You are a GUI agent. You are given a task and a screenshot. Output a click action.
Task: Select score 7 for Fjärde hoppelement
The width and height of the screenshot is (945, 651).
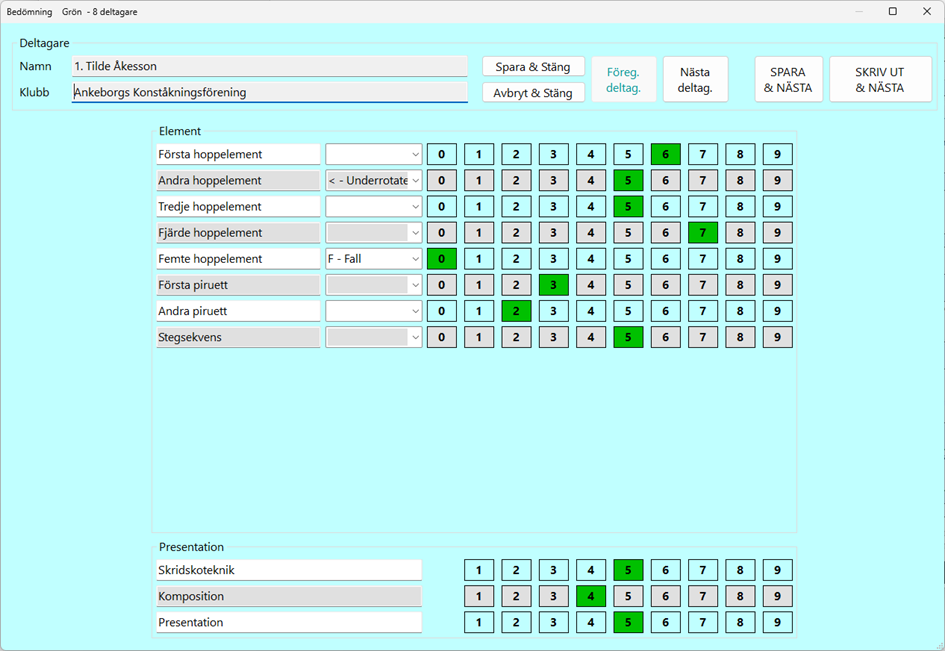[703, 233]
